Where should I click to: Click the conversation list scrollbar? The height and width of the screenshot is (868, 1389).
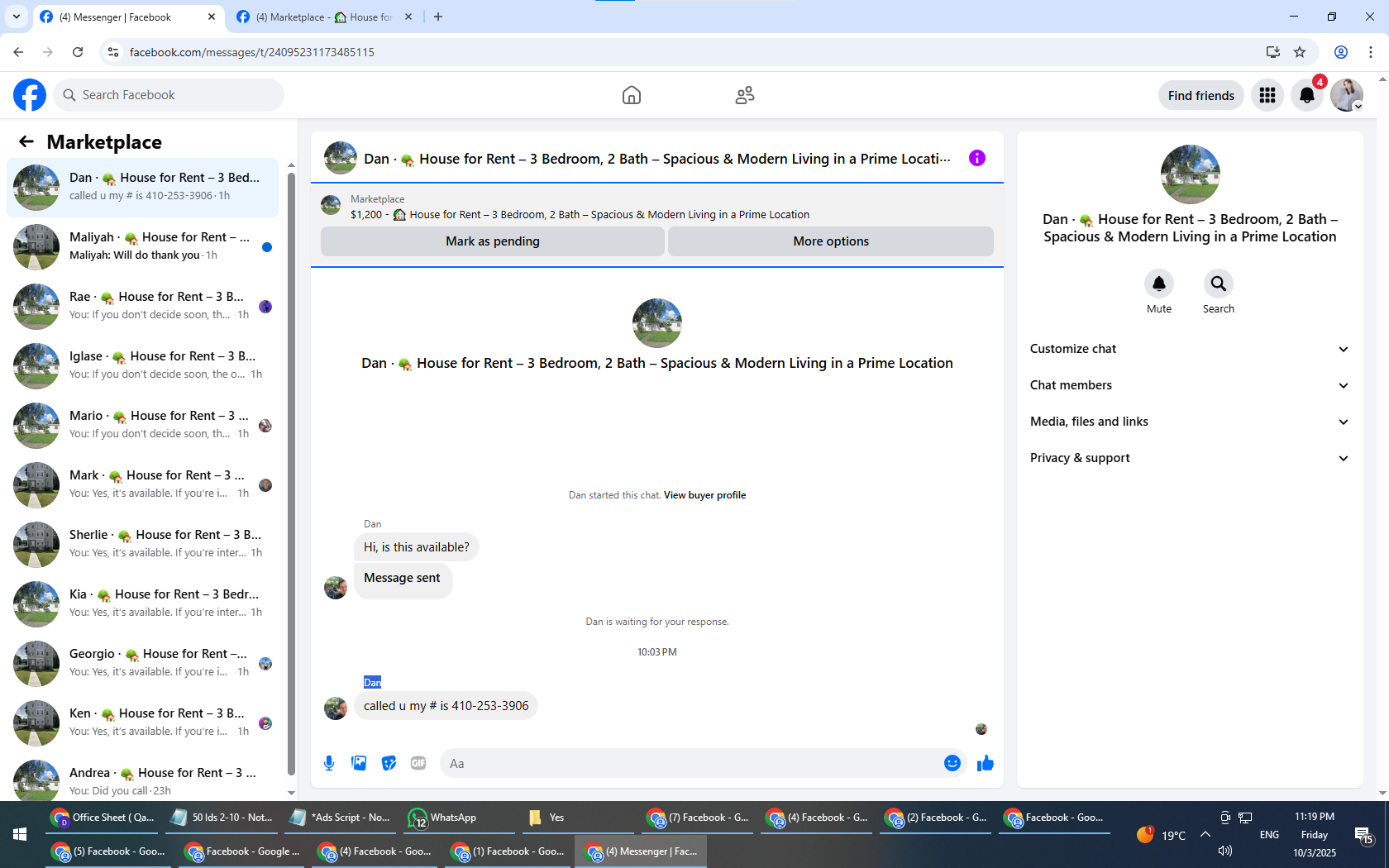pyautogui.click(x=291, y=474)
